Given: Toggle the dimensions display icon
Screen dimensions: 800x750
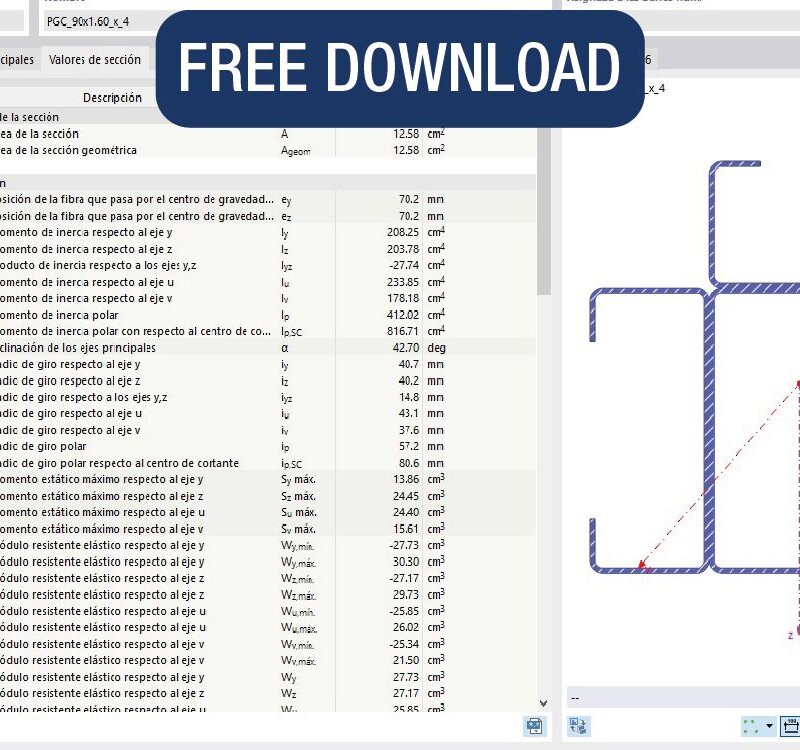Looking at the screenshot, I should (x=791, y=726).
